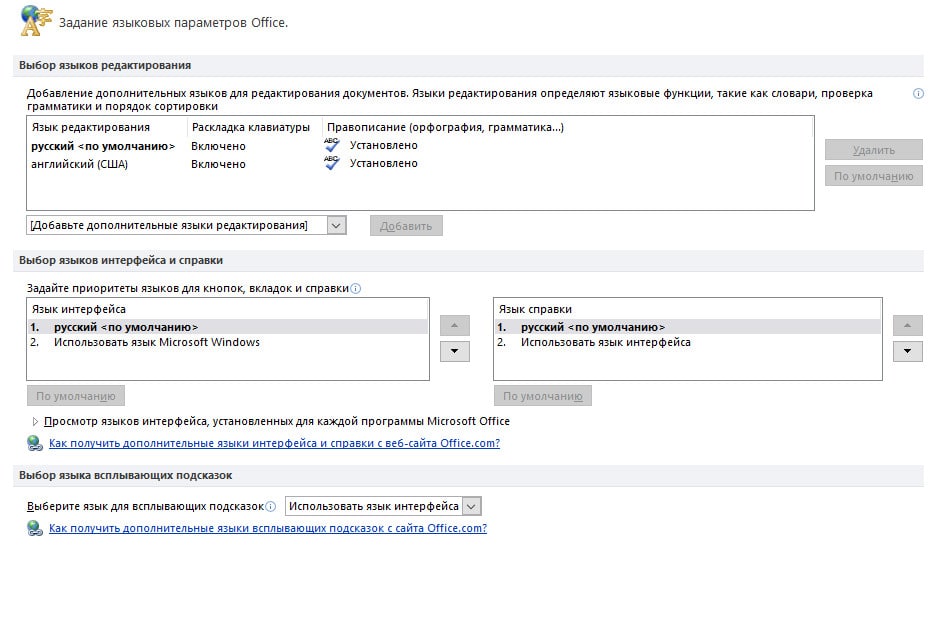Open link about additional ScreenTip languages
This screenshot has height=617, width=931.
[268, 528]
